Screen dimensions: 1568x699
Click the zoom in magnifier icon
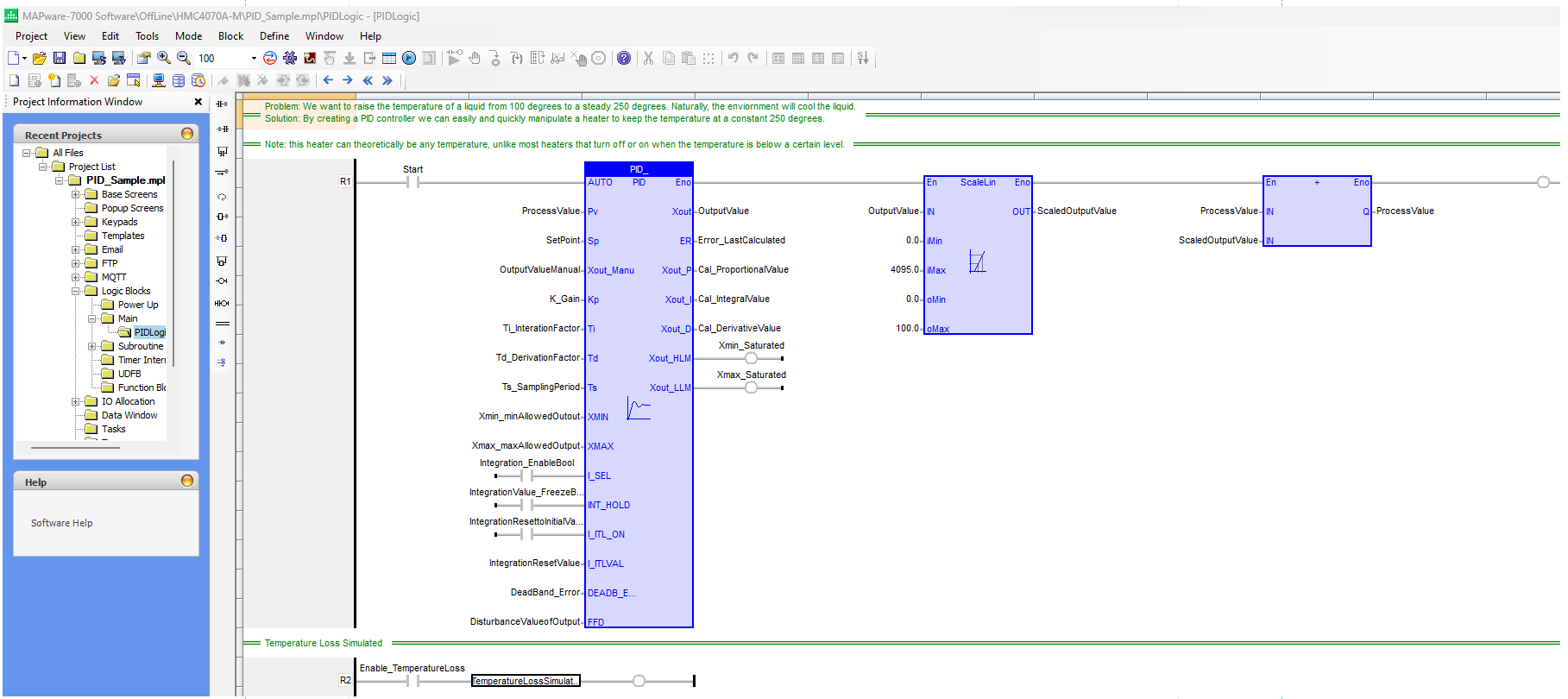(x=164, y=58)
